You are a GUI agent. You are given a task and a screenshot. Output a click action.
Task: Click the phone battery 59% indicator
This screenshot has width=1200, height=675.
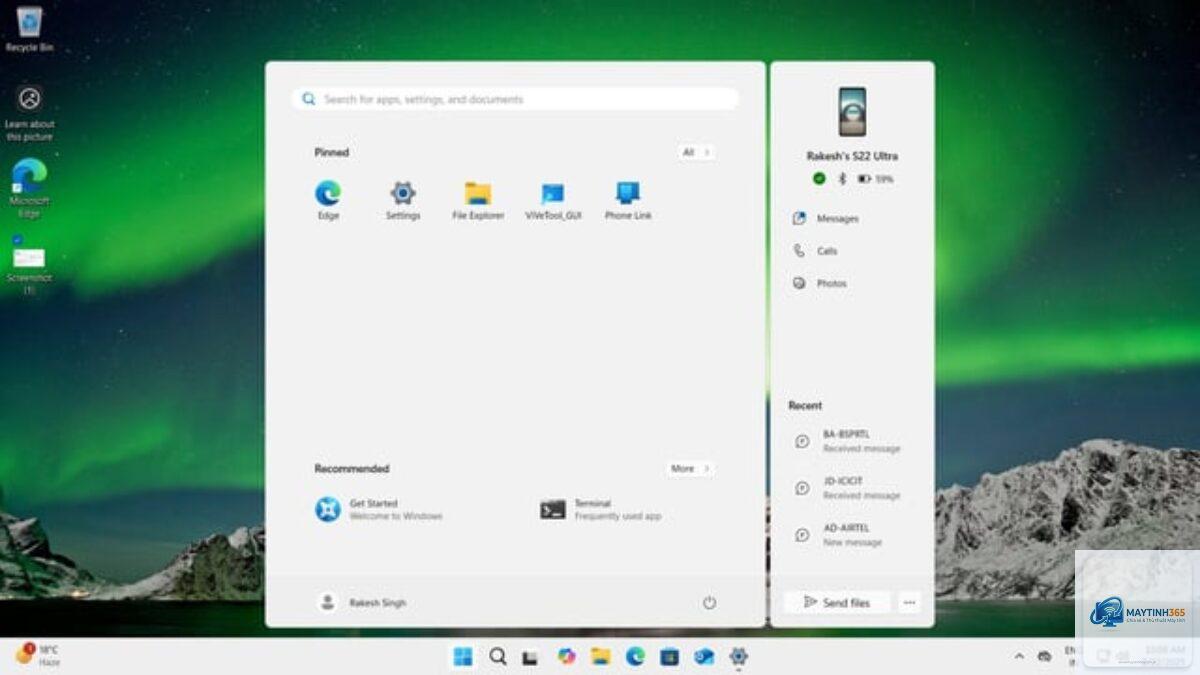coord(875,178)
